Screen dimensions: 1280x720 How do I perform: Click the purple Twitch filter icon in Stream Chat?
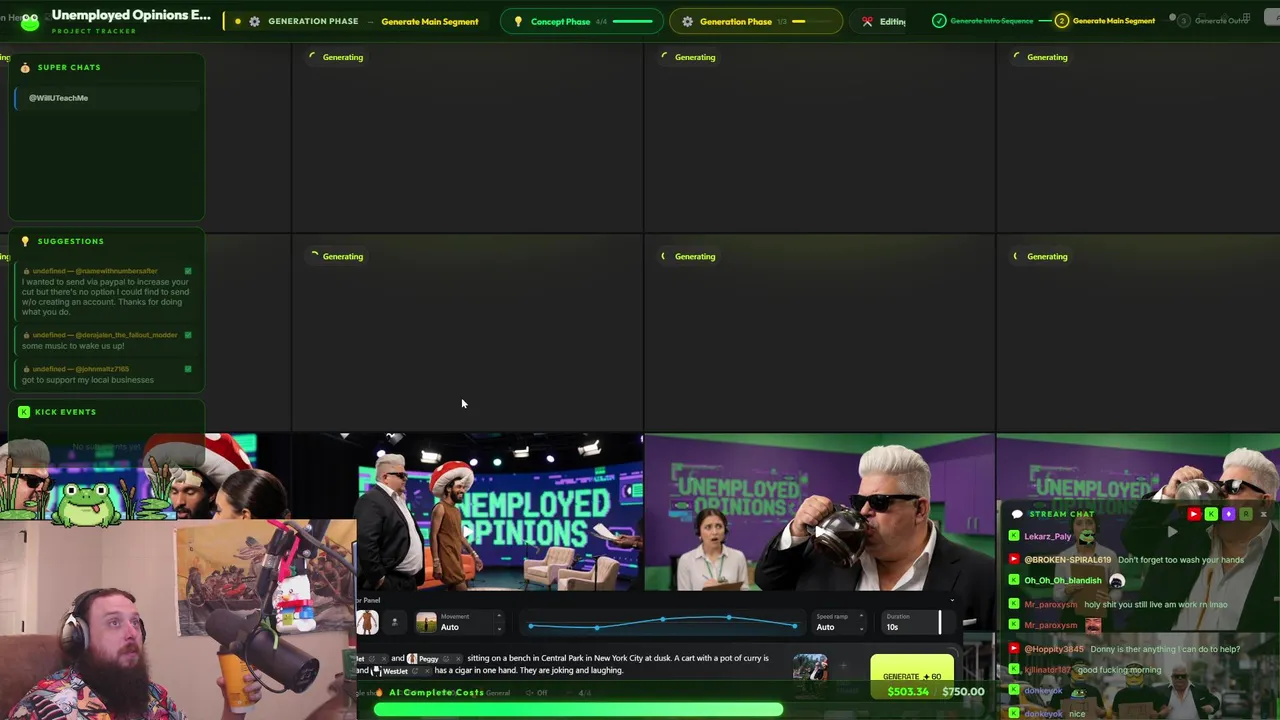click(x=1229, y=514)
